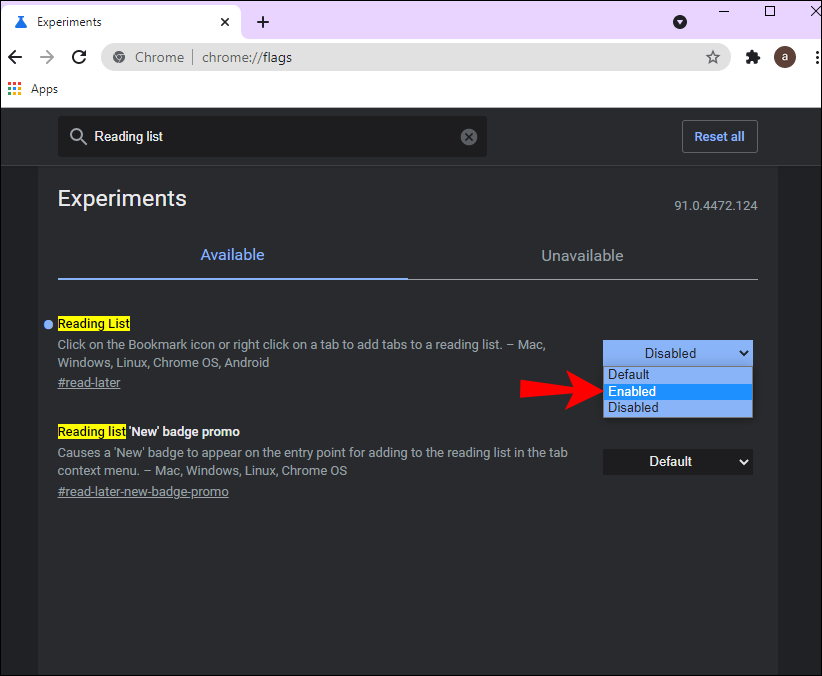
Task: Open the #read-later link
Action: (89, 383)
